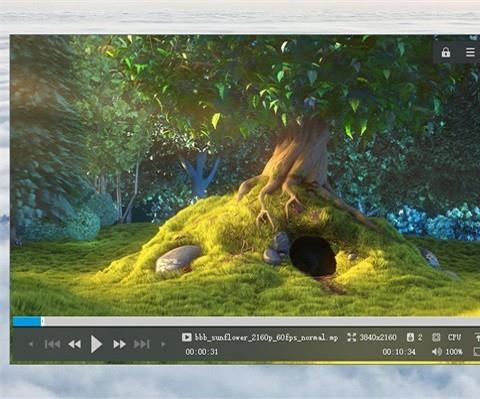
Task: Start playback with the Play button
Action: 96,344
